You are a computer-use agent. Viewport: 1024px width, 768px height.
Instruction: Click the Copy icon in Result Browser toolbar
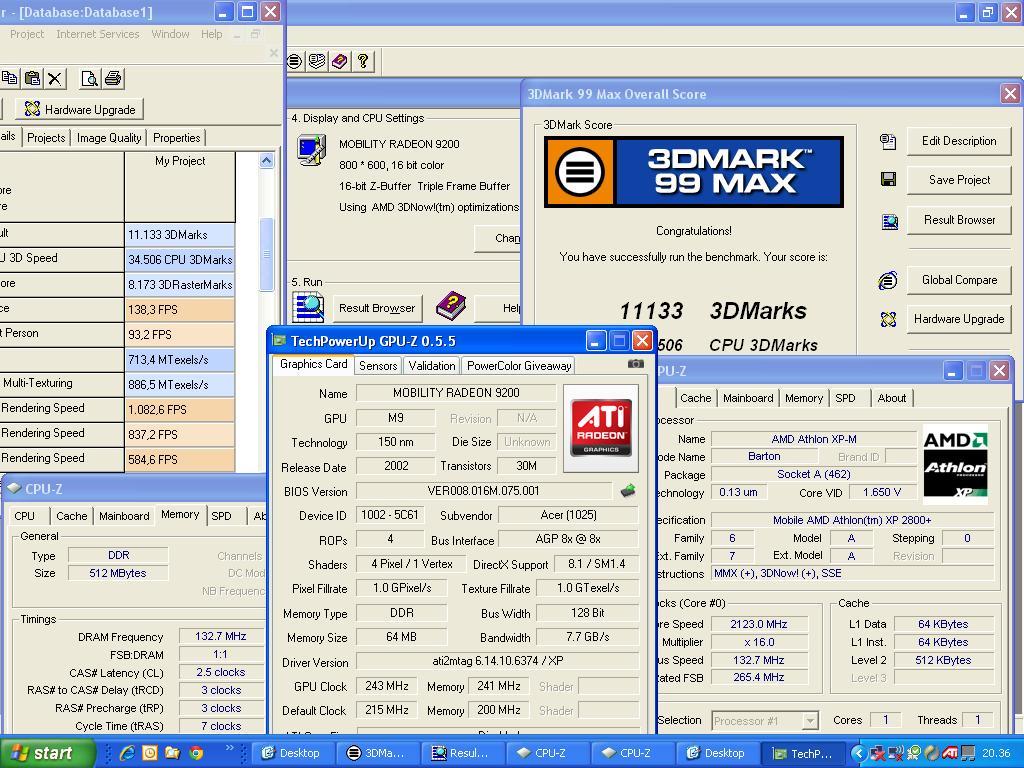[9, 78]
